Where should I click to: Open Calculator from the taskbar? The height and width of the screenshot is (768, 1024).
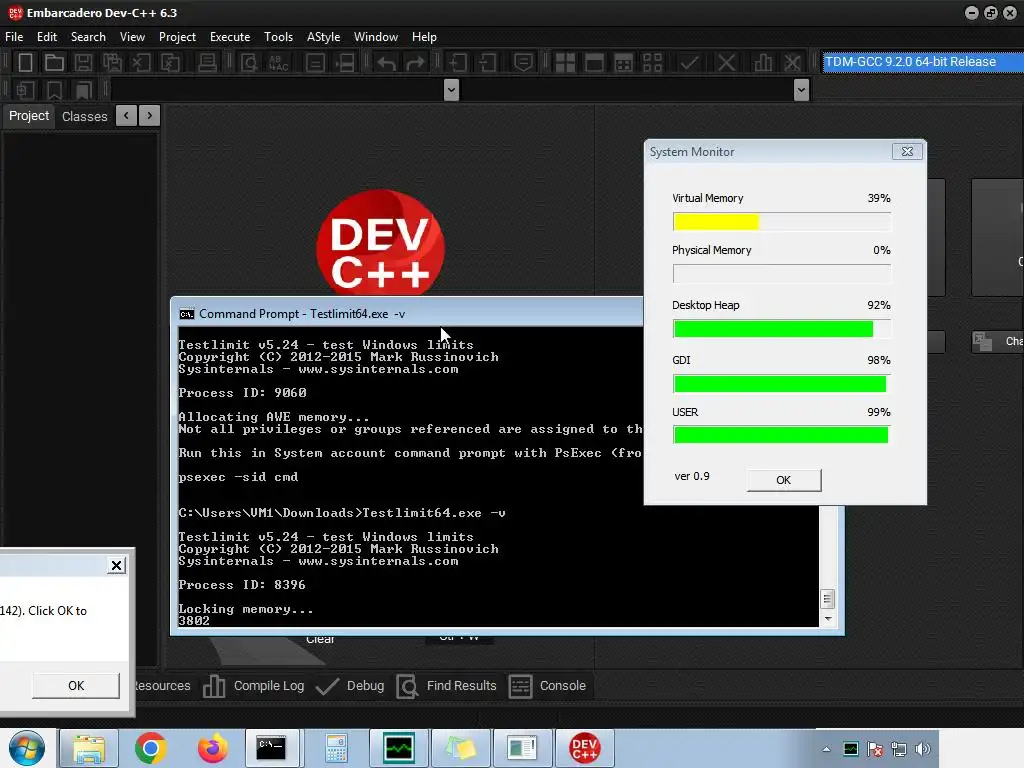pos(336,748)
